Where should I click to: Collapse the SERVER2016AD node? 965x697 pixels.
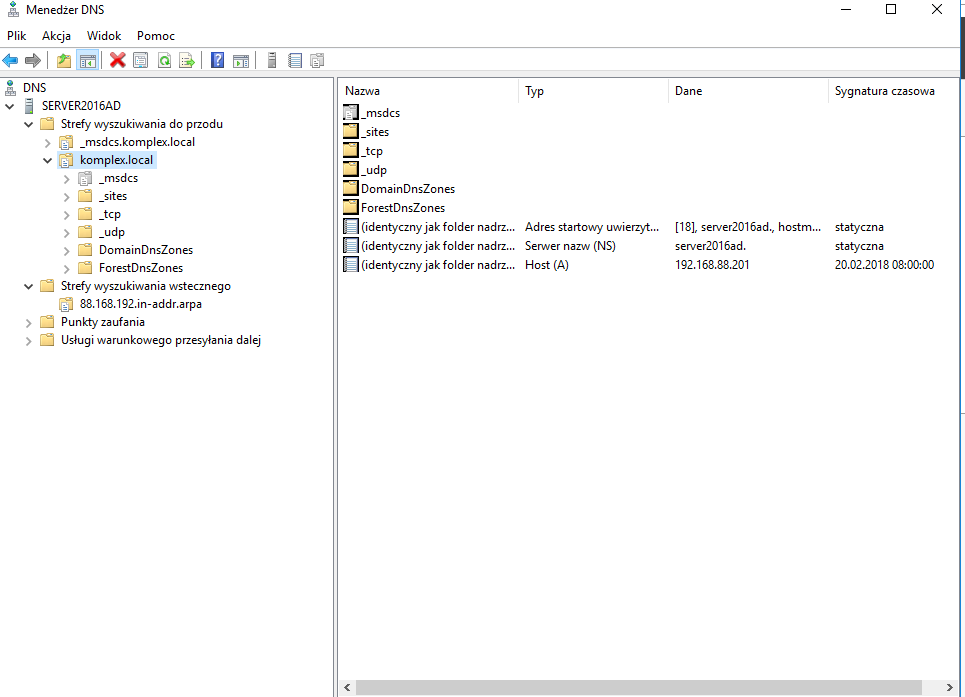pos(10,106)
